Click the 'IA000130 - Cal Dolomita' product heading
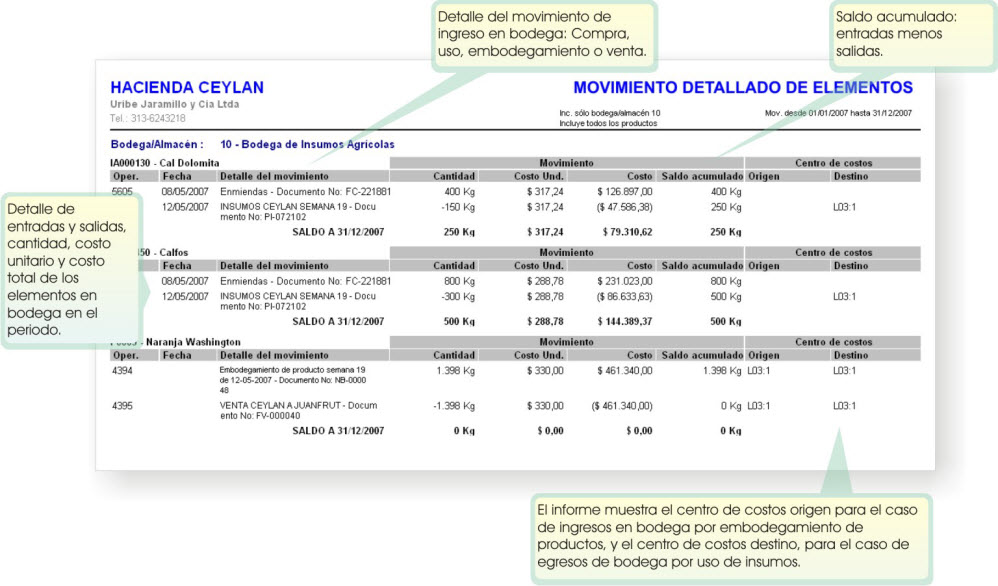Screen dimensions: 998x586 coord(165,163)
